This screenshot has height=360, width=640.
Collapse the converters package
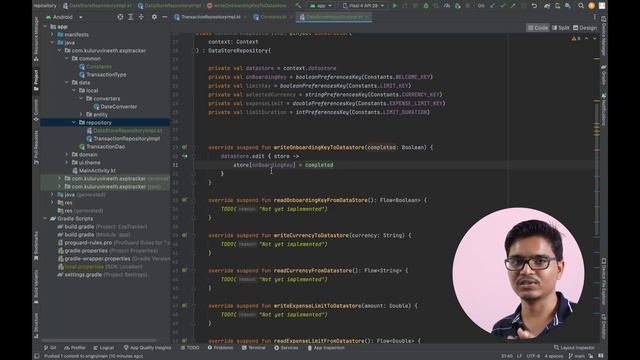pyautogui.click(x=81, y=99)
